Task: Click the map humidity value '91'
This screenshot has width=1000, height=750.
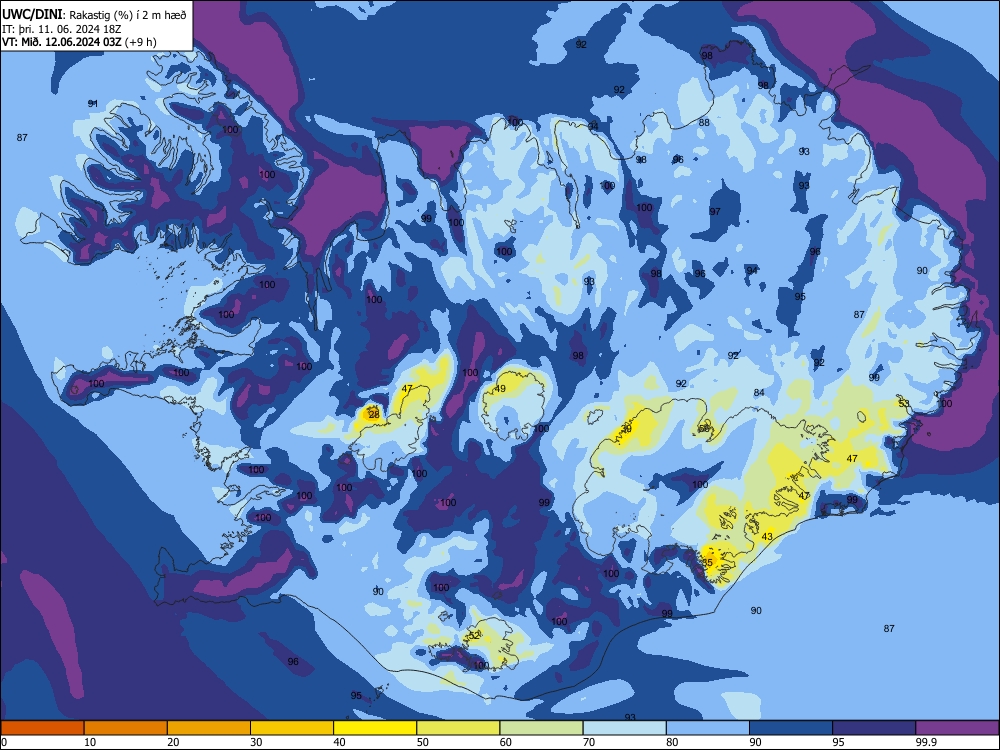Action: point(93,103)
